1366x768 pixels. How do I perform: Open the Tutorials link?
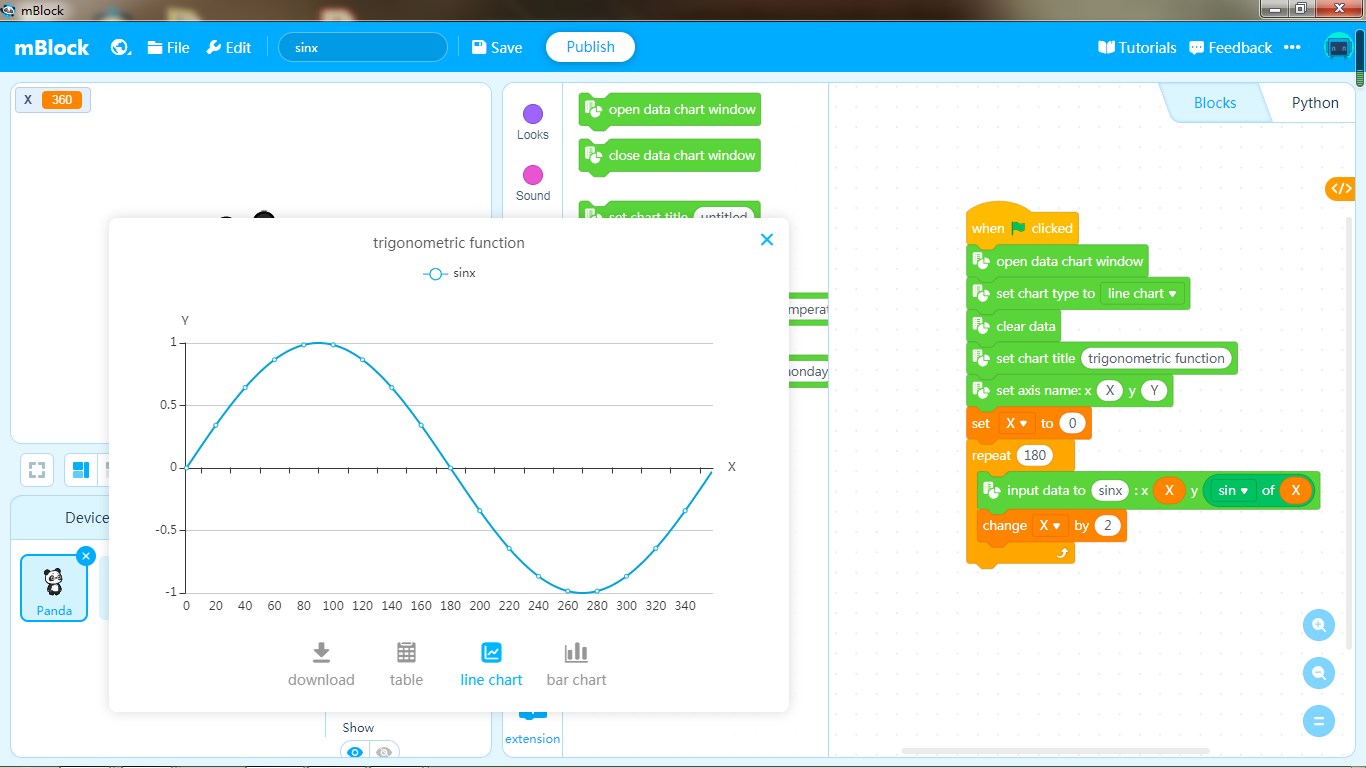[1137, 47]
